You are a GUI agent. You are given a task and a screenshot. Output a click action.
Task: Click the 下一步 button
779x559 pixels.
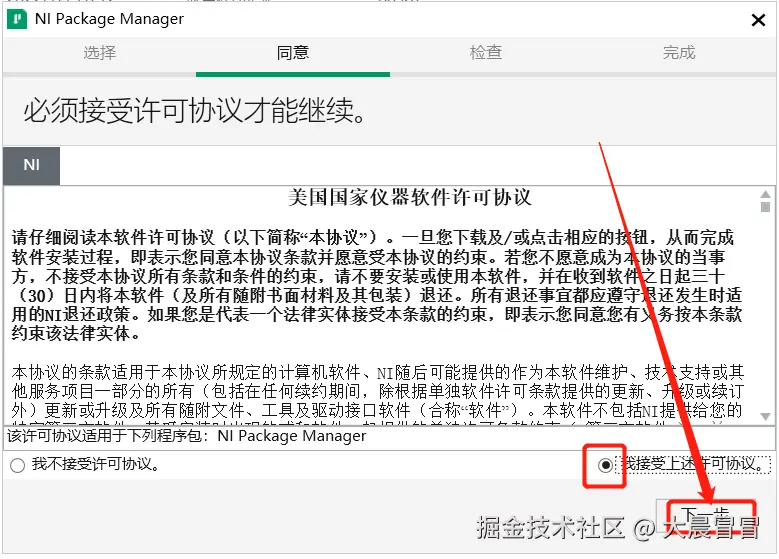[x=706, y=514]
